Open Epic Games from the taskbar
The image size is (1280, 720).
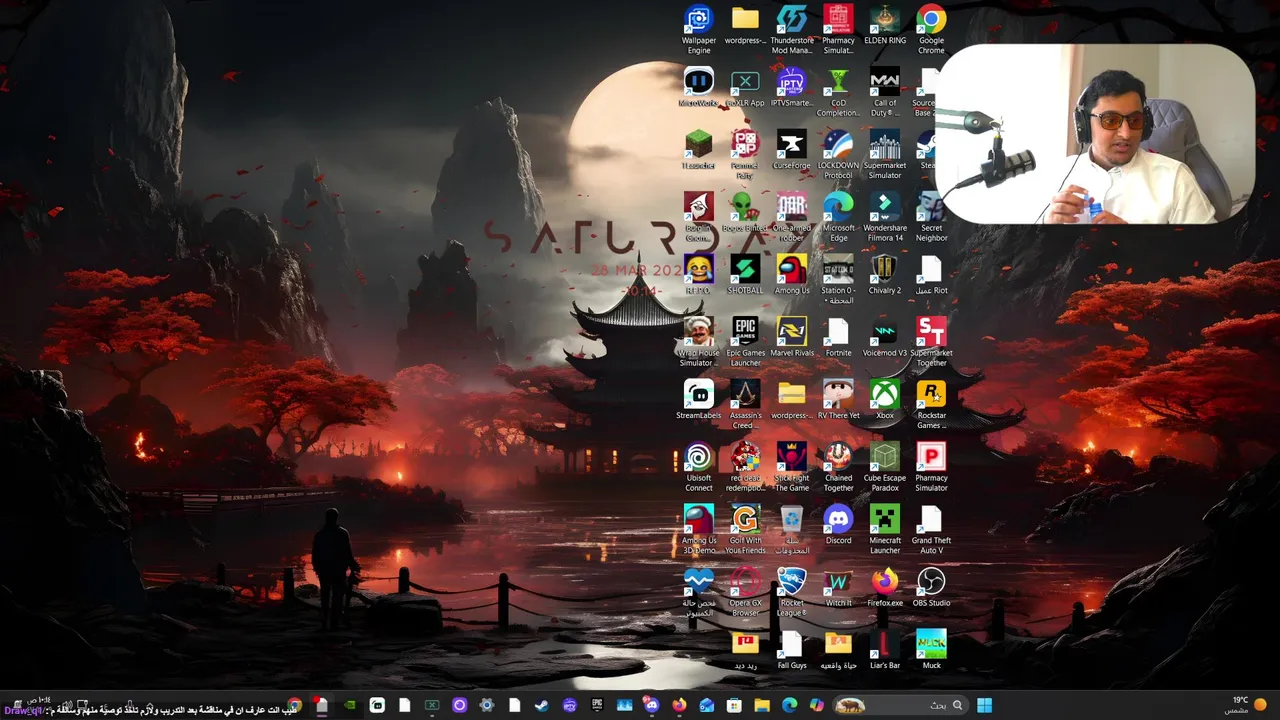point(597,705)
